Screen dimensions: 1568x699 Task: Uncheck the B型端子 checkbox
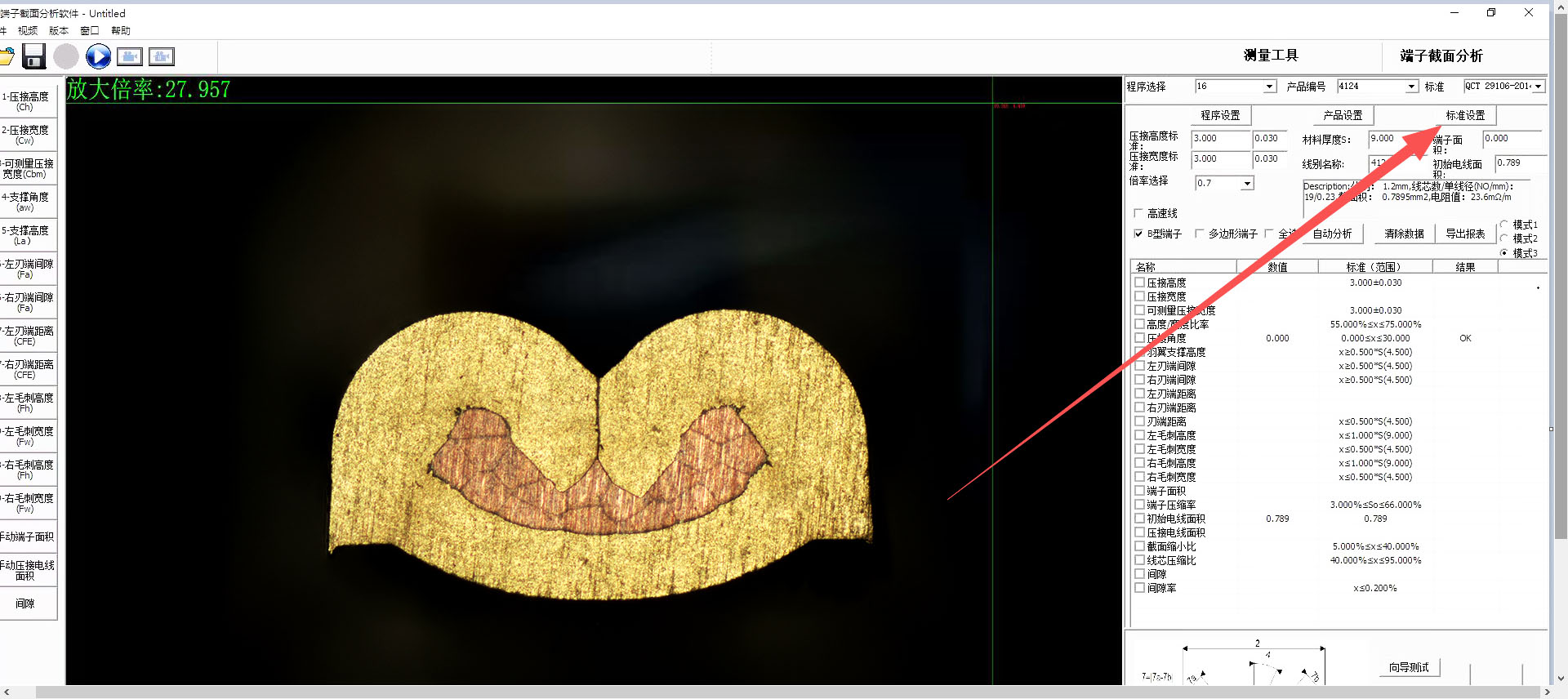(x=1138, y=234)
